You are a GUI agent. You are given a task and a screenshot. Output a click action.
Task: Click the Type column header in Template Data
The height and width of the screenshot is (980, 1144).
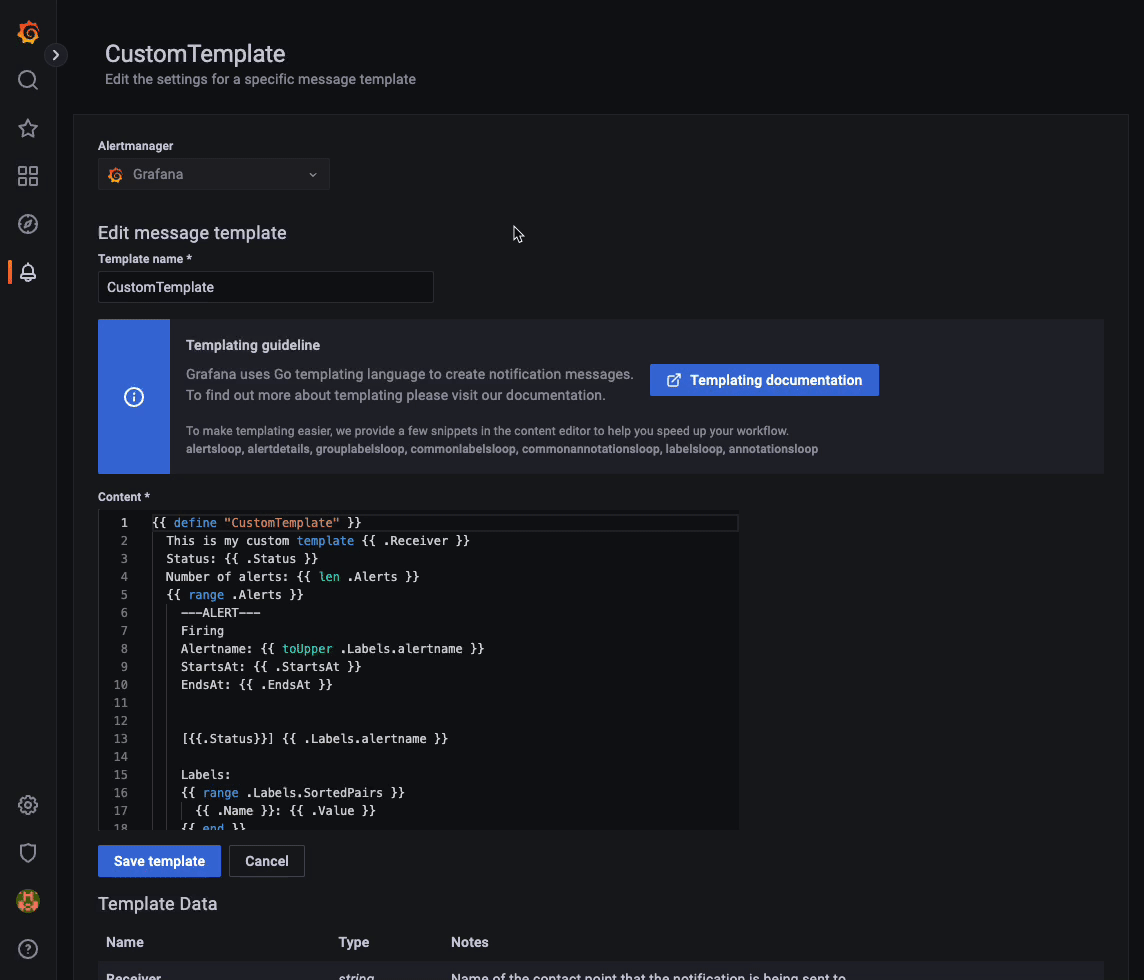(354, 942)
